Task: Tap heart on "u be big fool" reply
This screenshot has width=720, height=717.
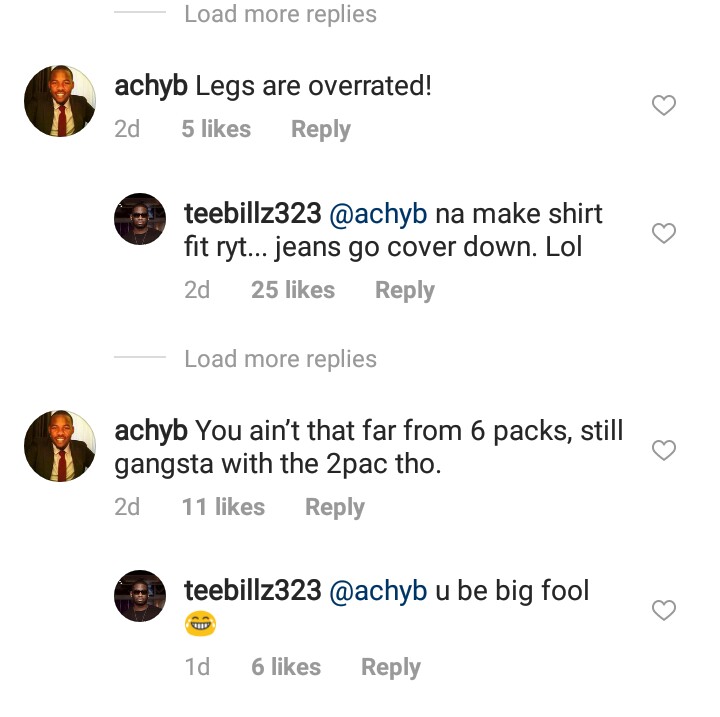Action: 664,610
